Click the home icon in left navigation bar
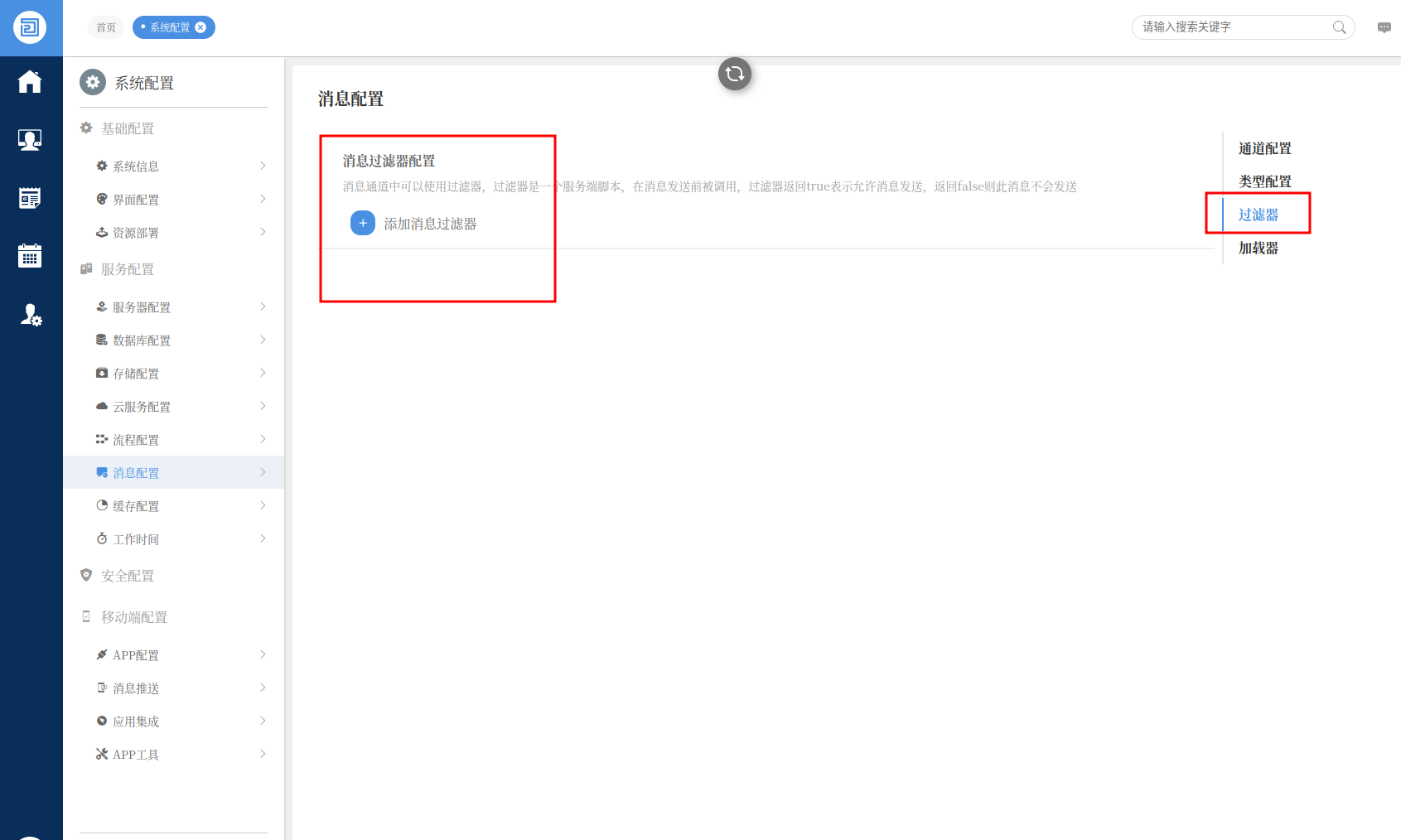Image resolution: width=1401 pixels, height=840 pixels. click(30, 82)
